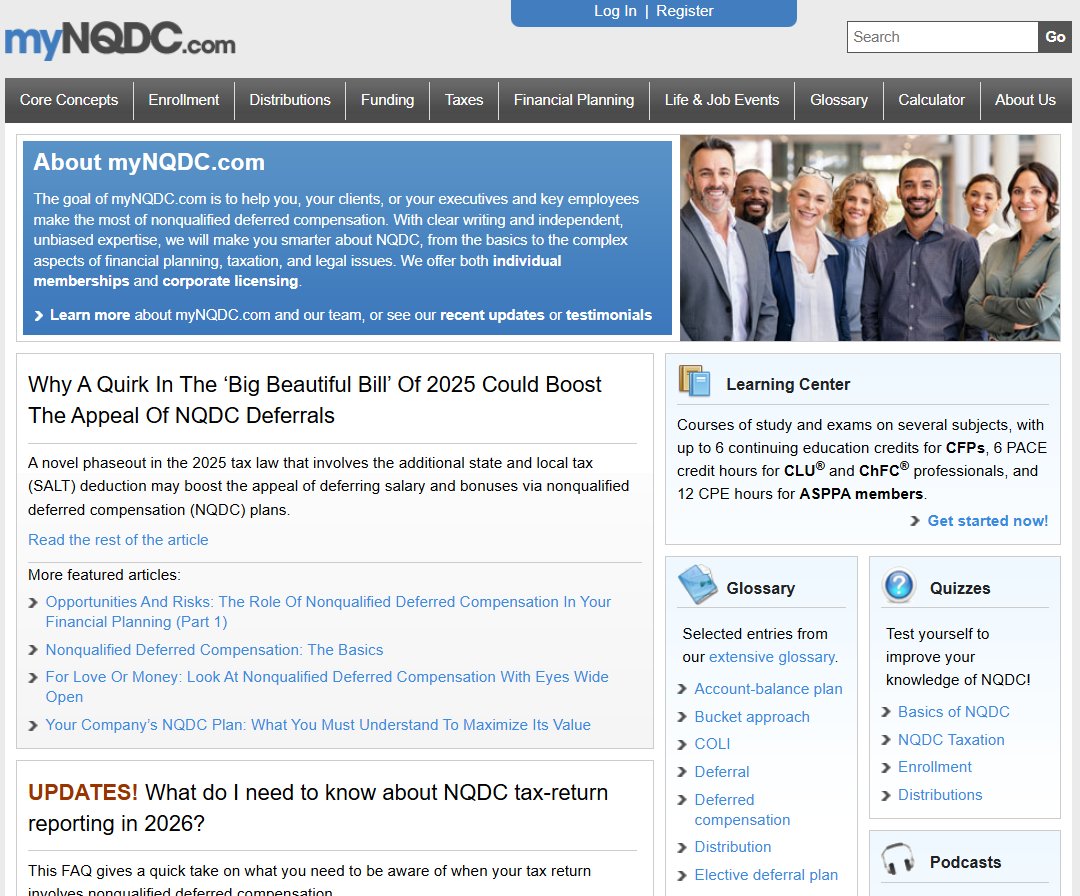The image size is (1080, 896).
Task: Focus the Search input field
Action: (942, 37)
